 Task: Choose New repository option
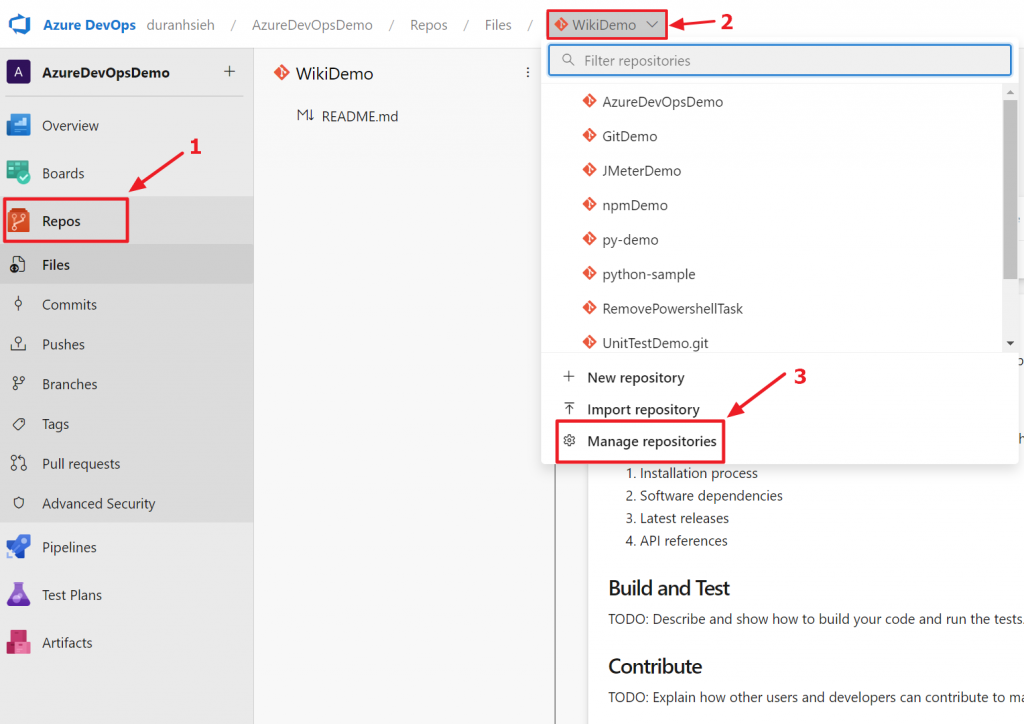[x=635, y=377]
